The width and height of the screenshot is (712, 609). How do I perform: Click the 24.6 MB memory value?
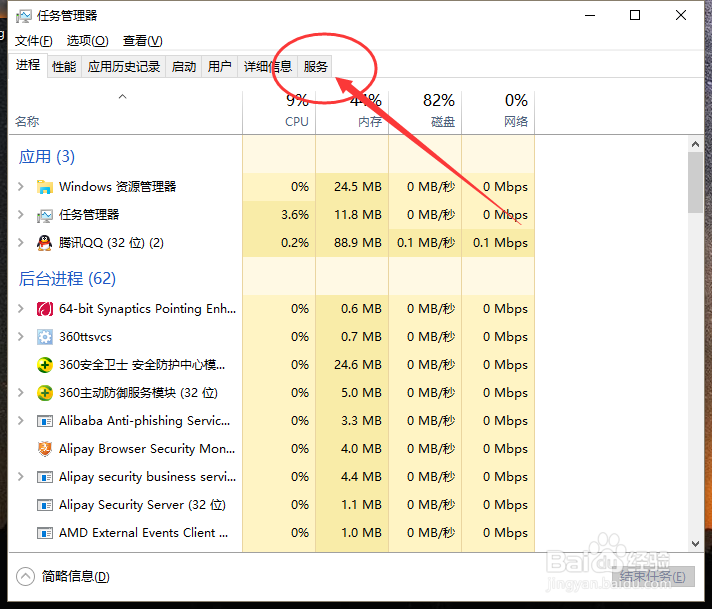pos(358,365)
